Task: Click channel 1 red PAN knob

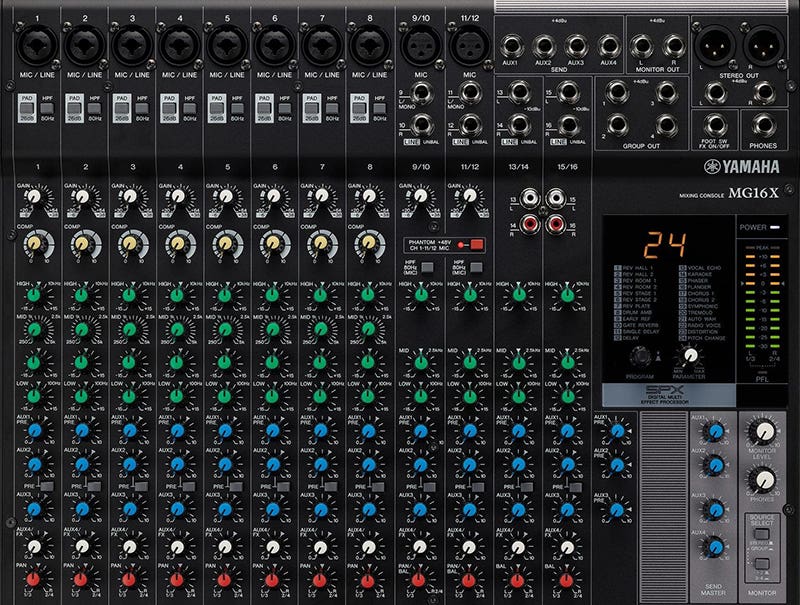Action: [x=34, y=579]
